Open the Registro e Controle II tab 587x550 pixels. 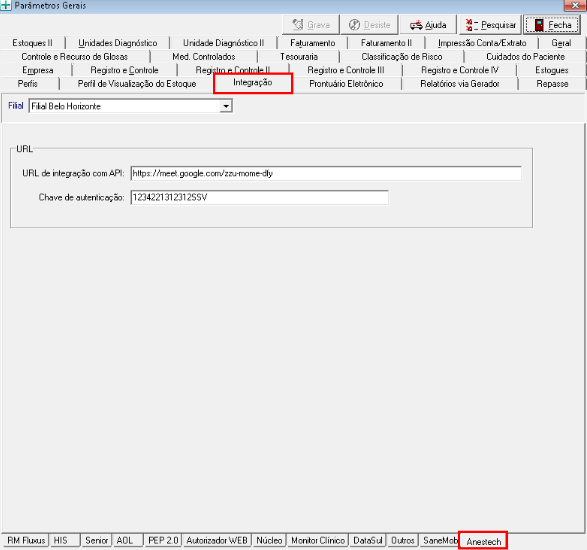[233, 70]
